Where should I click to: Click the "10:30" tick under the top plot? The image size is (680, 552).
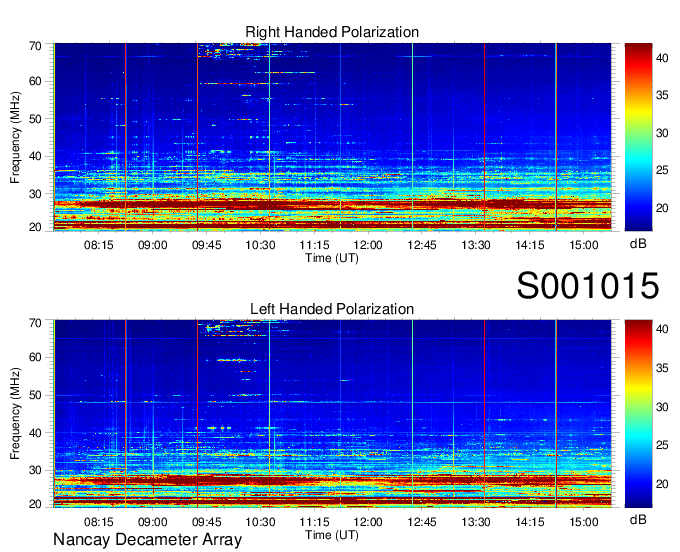[260, 245]
